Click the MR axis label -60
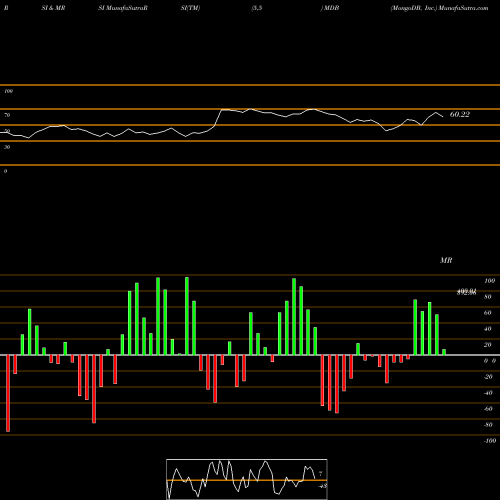The image size is (500, 500). click(x=488, y=409)
